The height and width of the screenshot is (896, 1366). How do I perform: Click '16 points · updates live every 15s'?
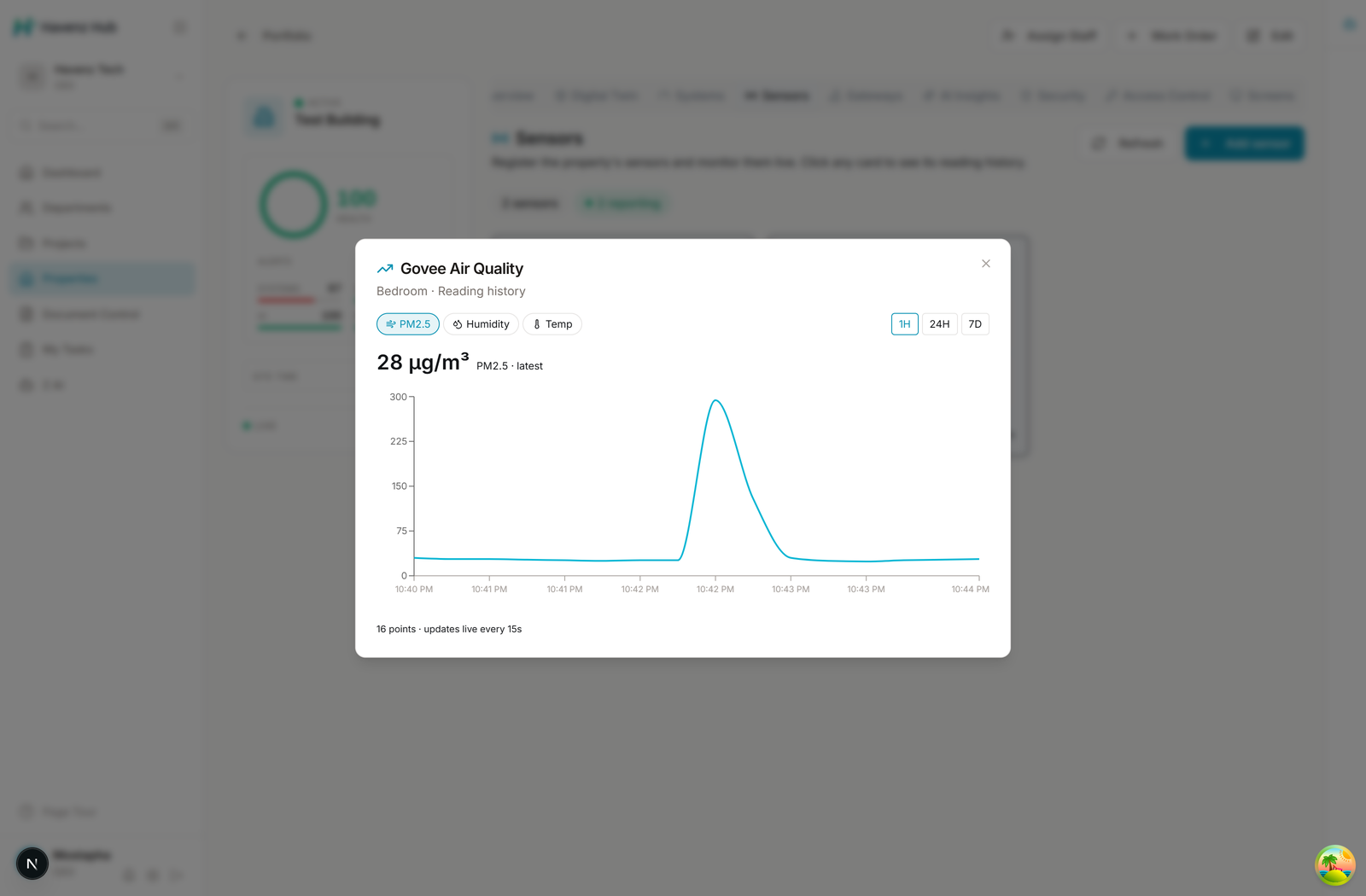click(x=449, y=629)
